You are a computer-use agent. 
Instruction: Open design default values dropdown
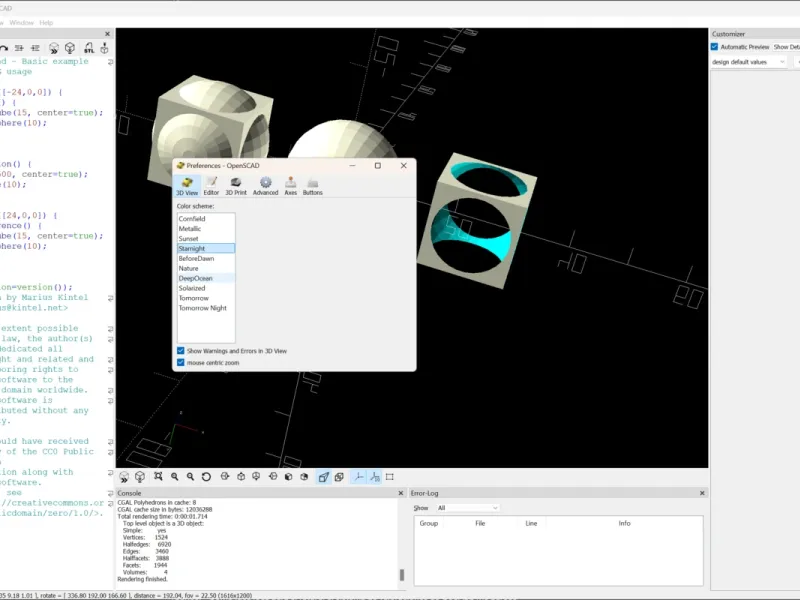[x=748, y=62]
